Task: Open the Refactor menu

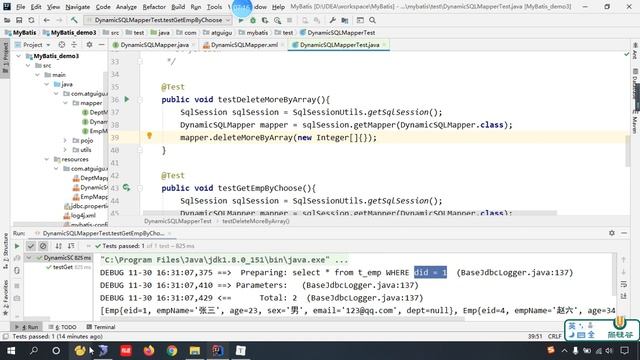Action: (154, 7)
